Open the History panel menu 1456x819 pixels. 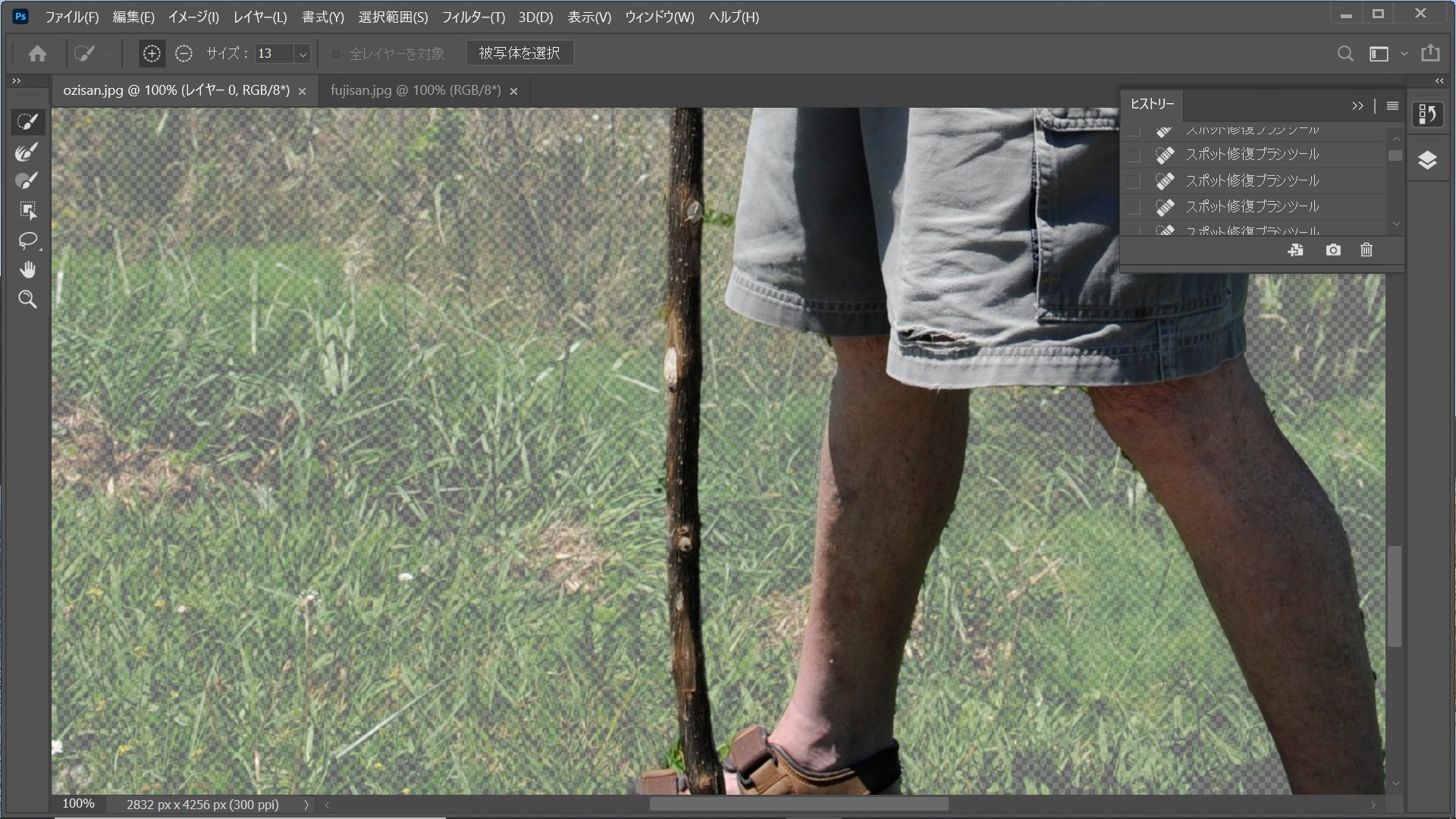click(x=1392, y=106)
